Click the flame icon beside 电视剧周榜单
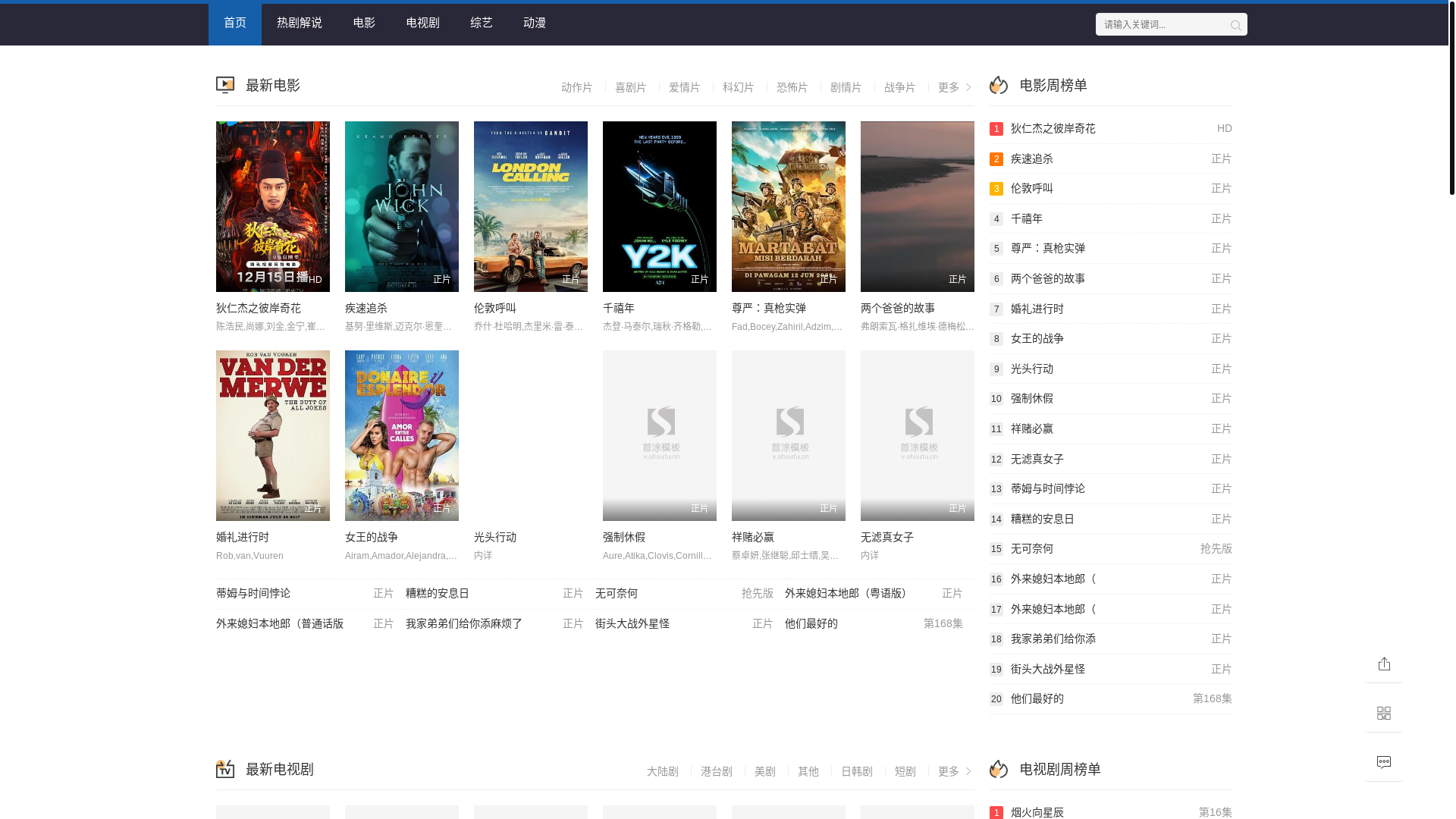 tap(999, 769)
